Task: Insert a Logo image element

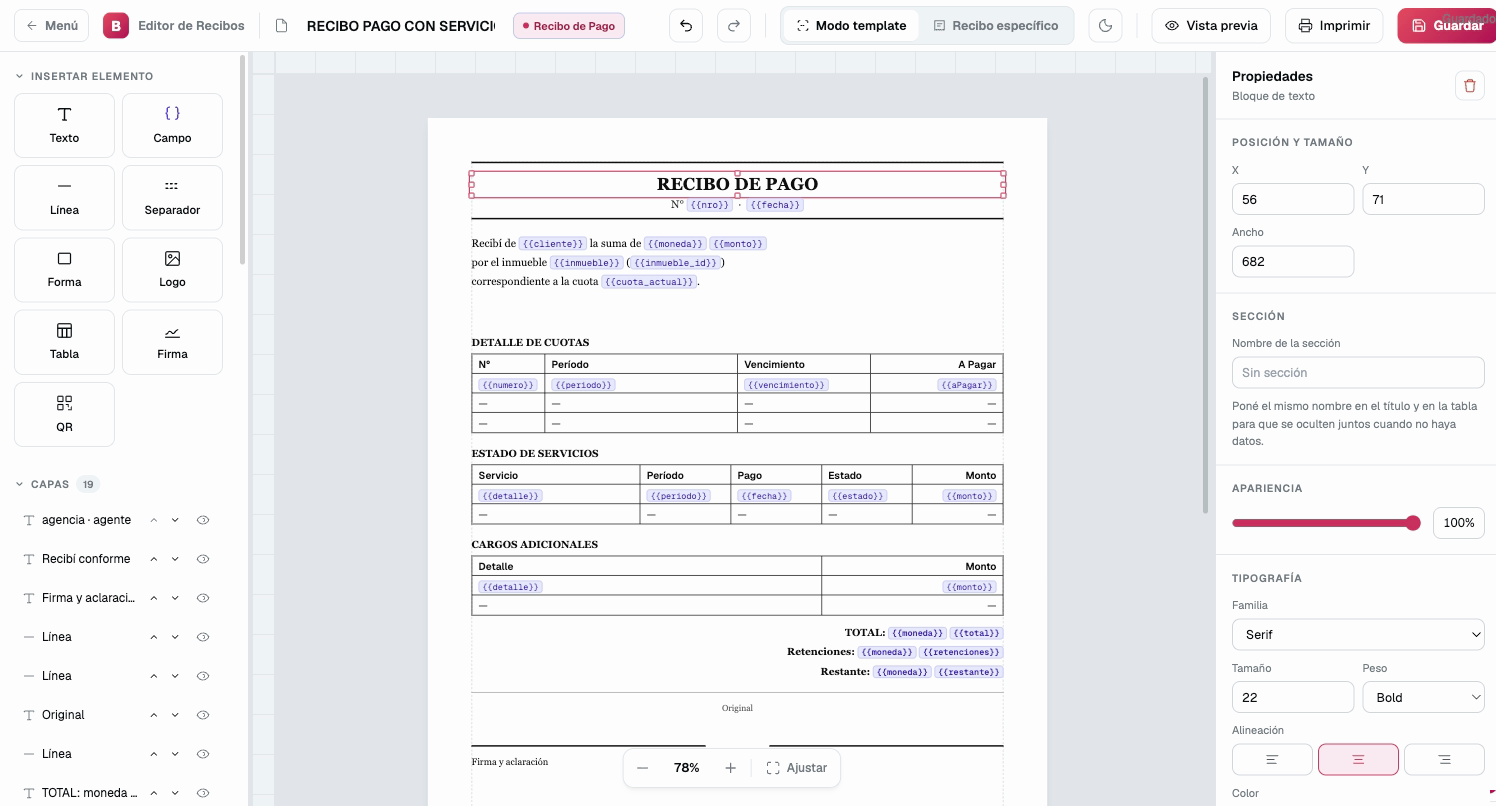Action: tap(172, 270)
